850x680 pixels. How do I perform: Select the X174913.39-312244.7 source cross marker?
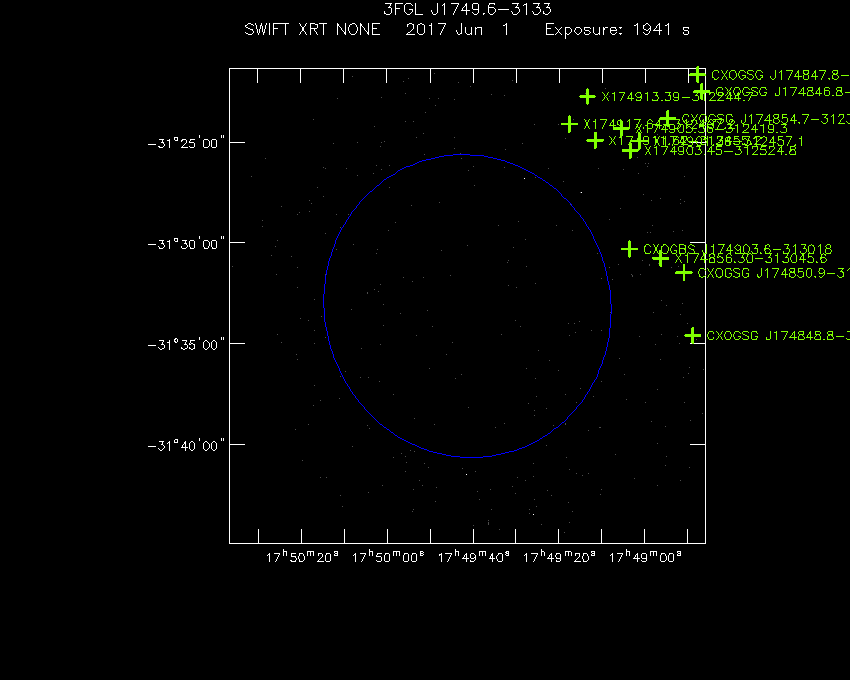pos(587,97)
